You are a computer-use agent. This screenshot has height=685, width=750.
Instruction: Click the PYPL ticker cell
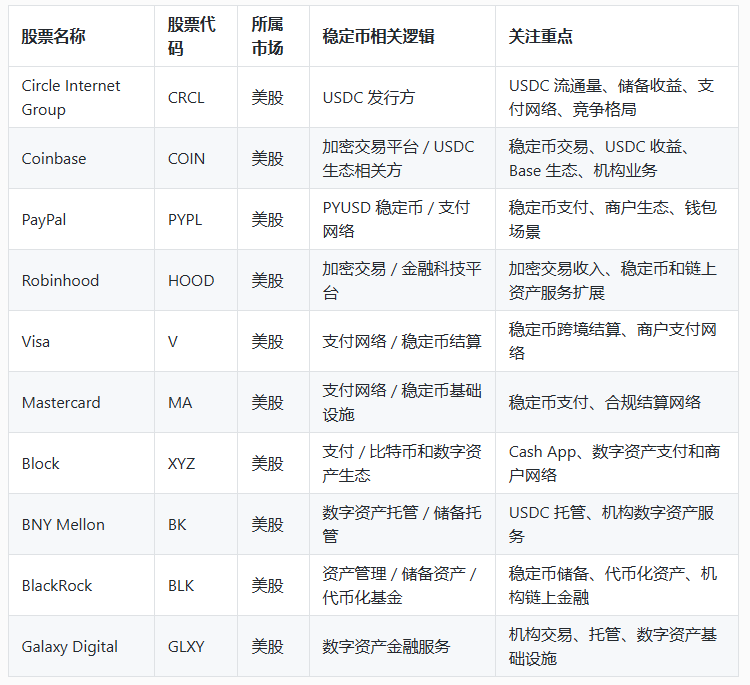tap(196, 219)
